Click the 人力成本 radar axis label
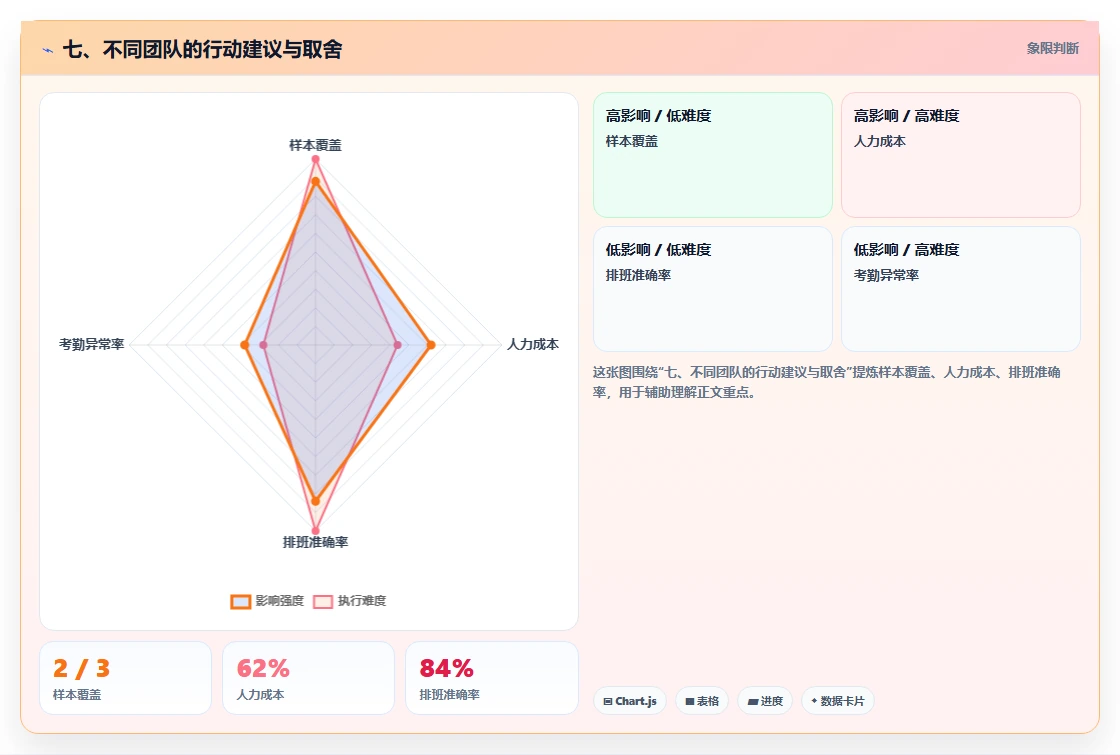 533,344
